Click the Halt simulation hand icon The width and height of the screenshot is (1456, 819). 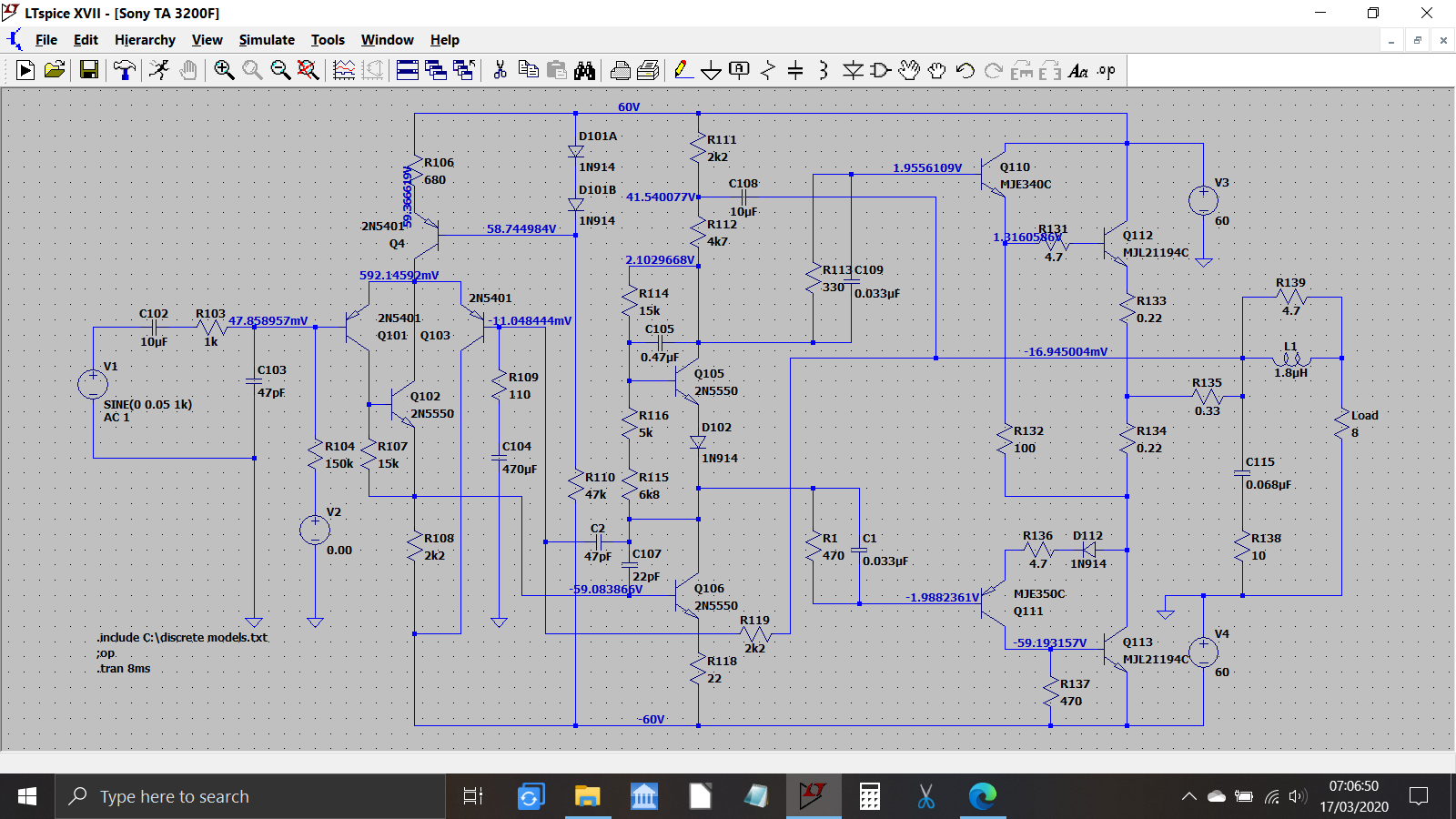click(188, 70)
